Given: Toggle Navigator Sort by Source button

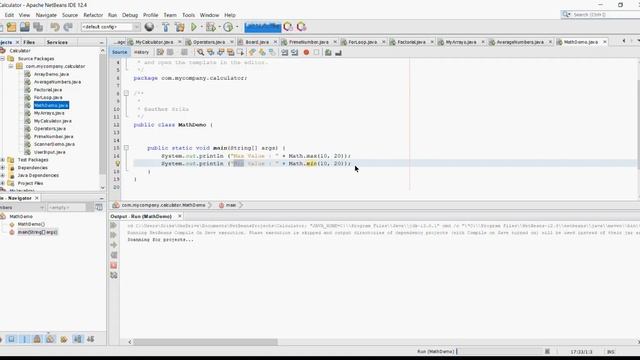Looking at the screenshot, I should tap(91, 339).
